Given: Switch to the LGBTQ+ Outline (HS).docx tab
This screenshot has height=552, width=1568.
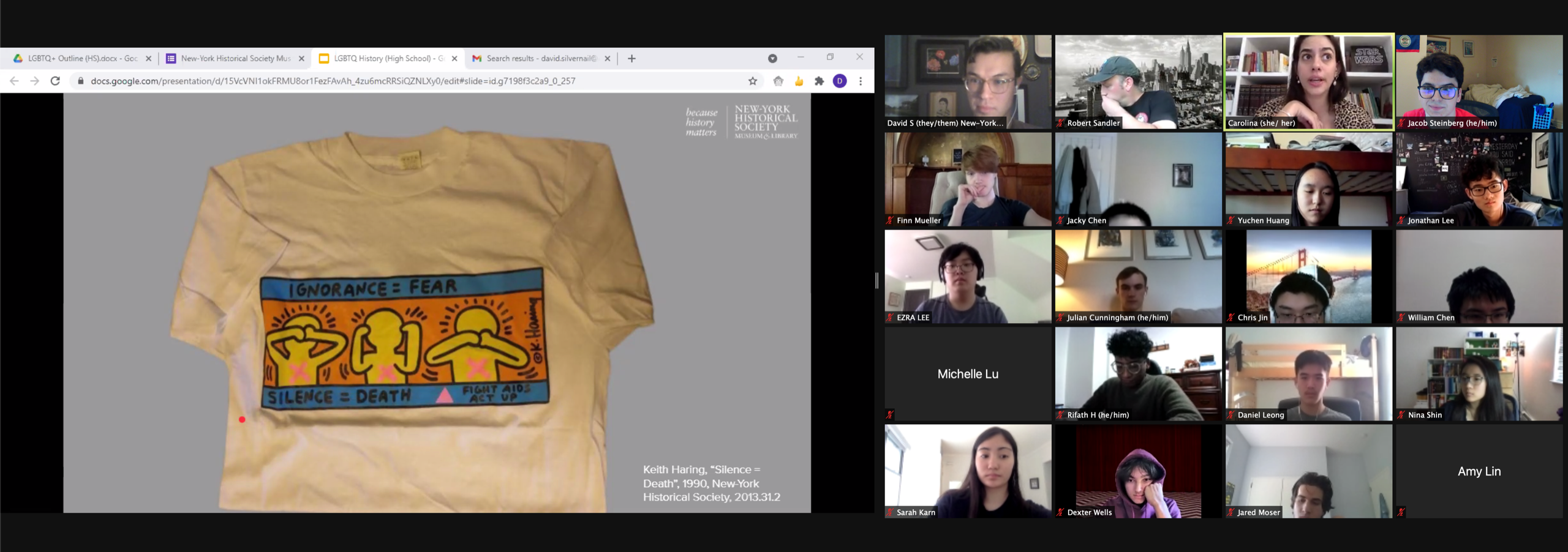Looking at the screenshot, I should 81,59.
